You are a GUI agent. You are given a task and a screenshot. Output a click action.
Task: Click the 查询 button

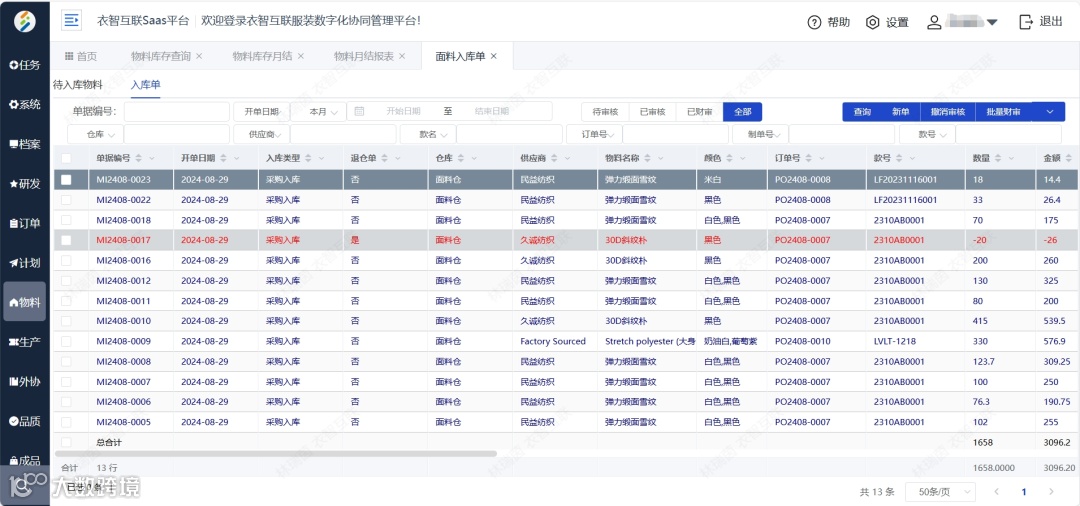(x=862, y=112)
